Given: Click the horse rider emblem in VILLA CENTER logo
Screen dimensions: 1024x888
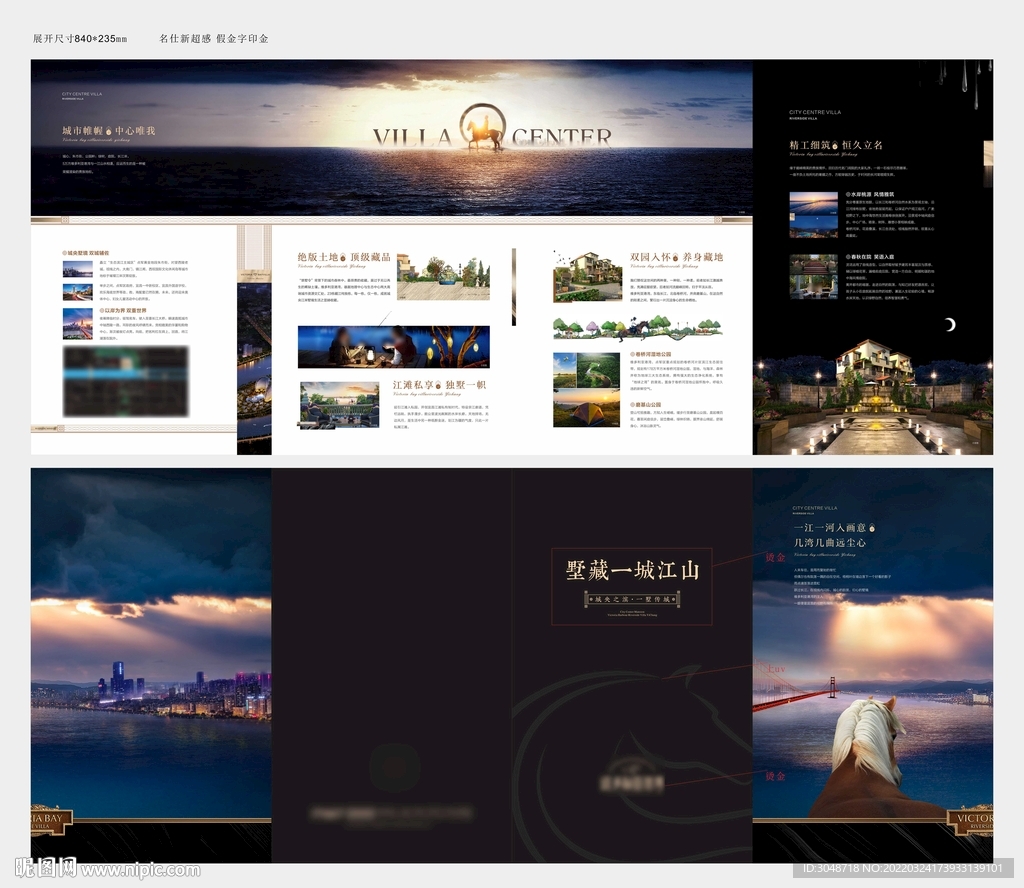Looking at the screenshot, I should click(x=483, y=128).
